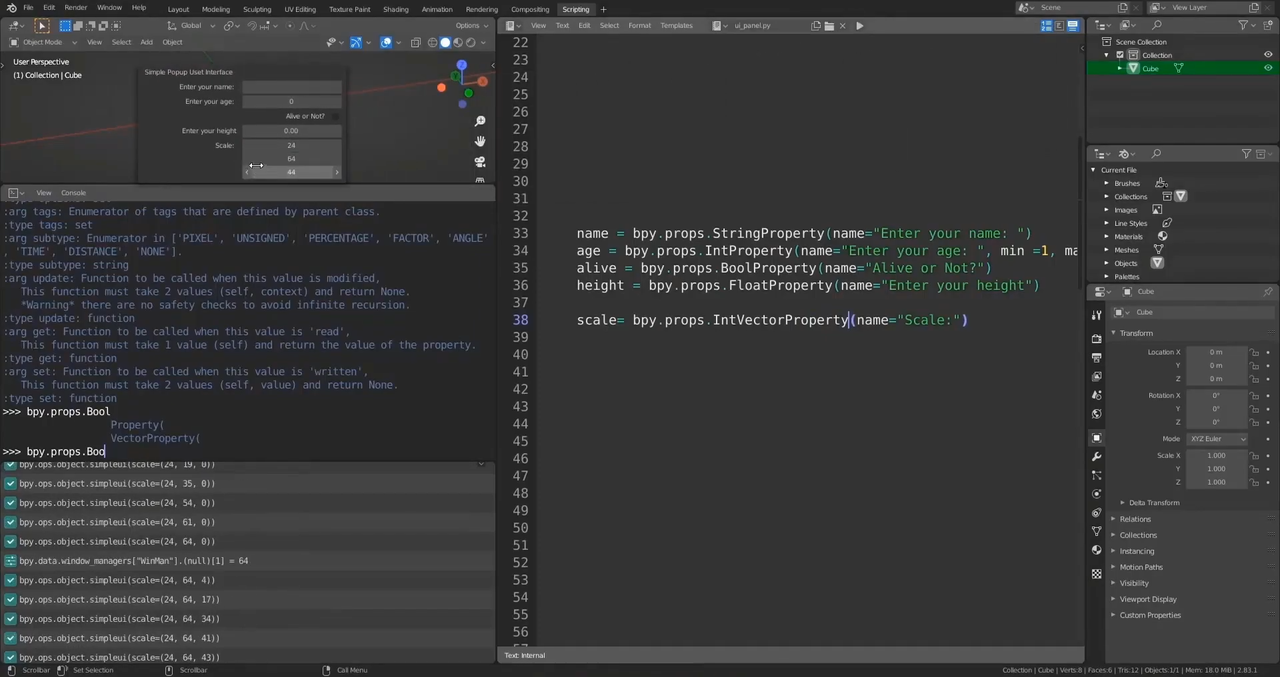1280x677 pixels.
Task: Open the View Layer properties tab icon
Action: (x=1097, y=376)
